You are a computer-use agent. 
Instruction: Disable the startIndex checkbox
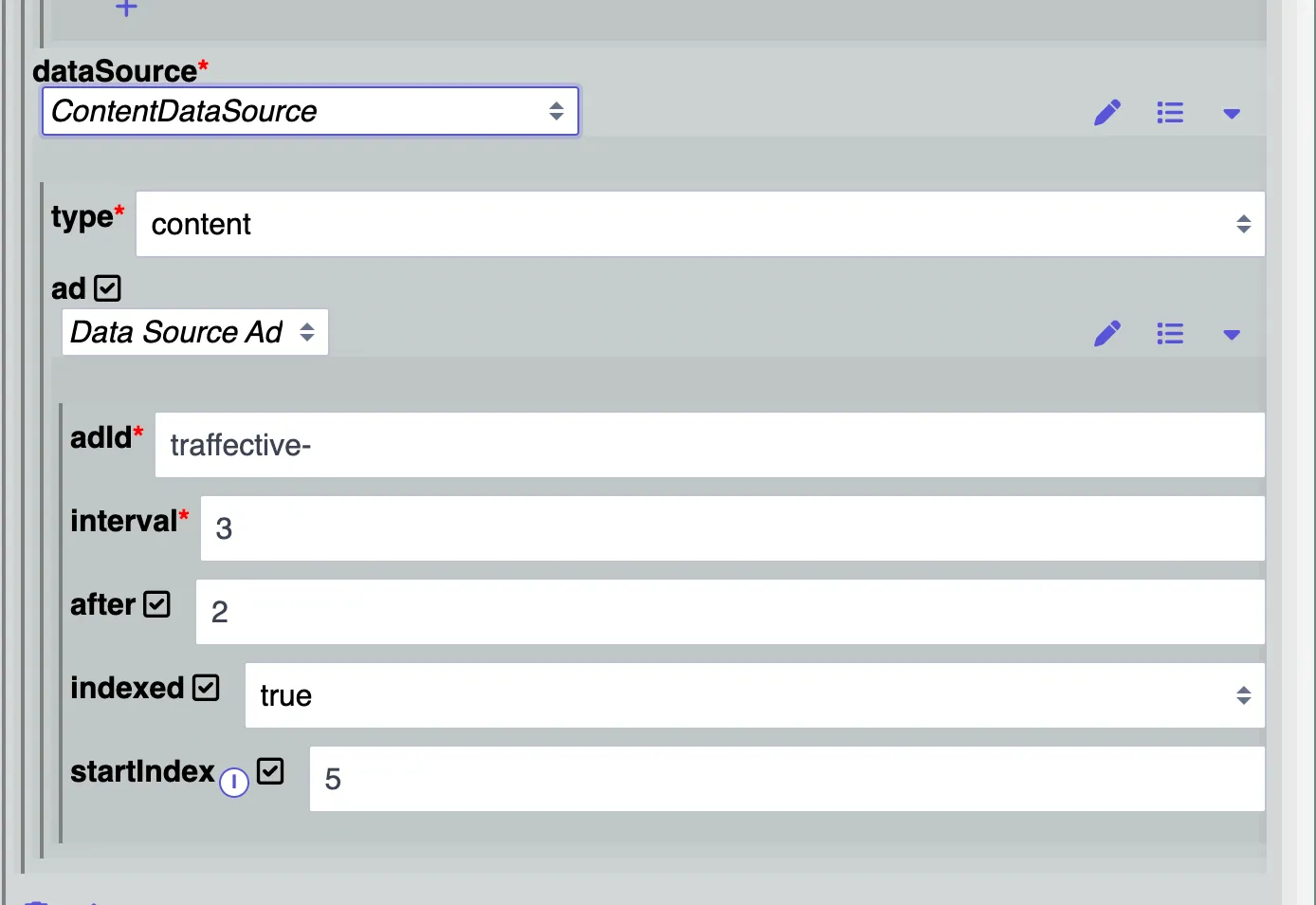(x=270, y=770)
